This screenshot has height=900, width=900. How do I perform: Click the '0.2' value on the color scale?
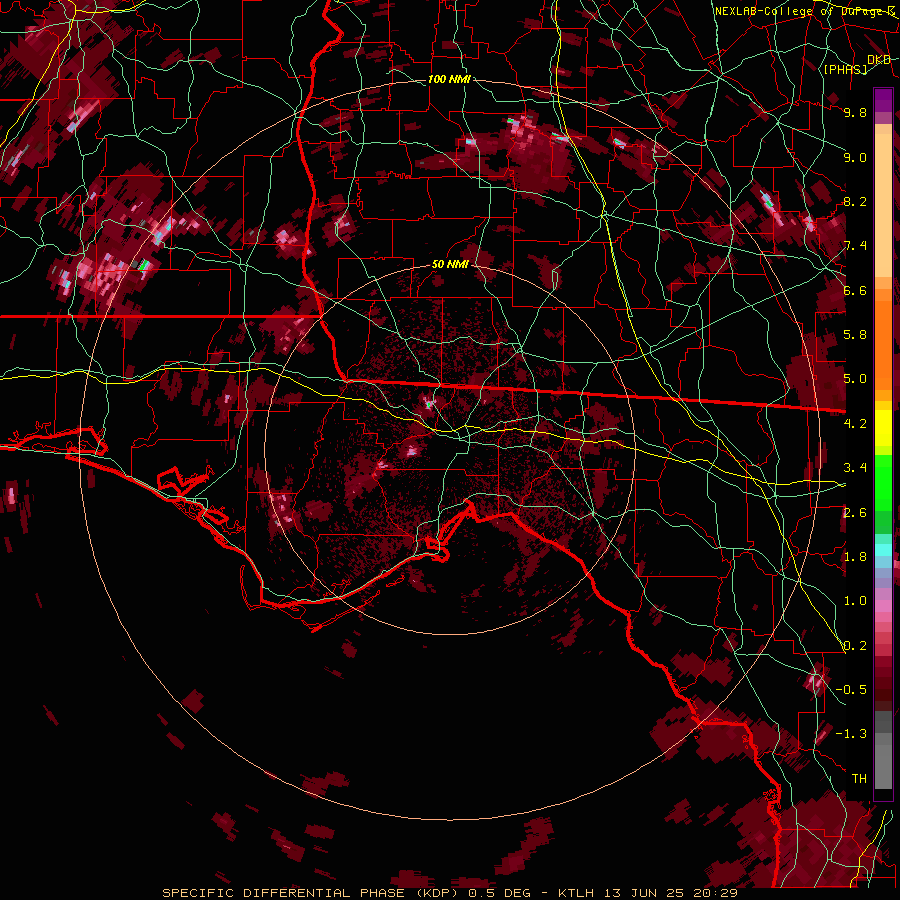coord(855,646)
